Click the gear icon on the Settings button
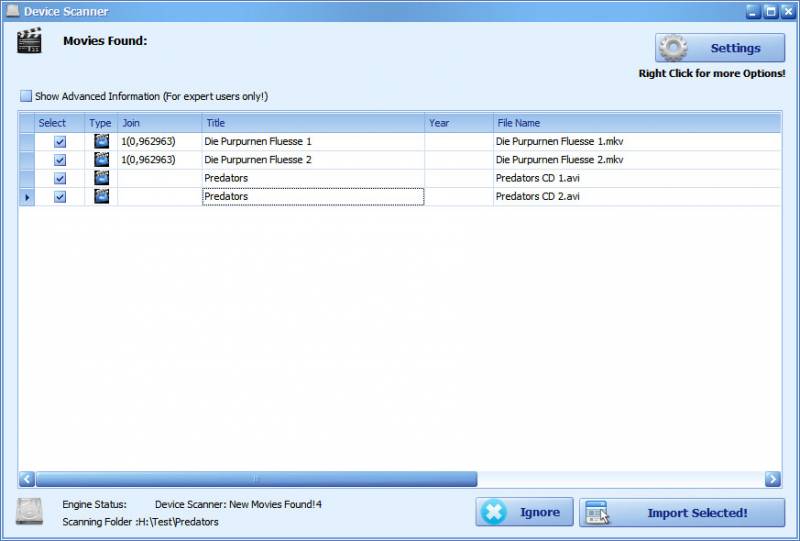800x541 pixels. tap(673, 47)
